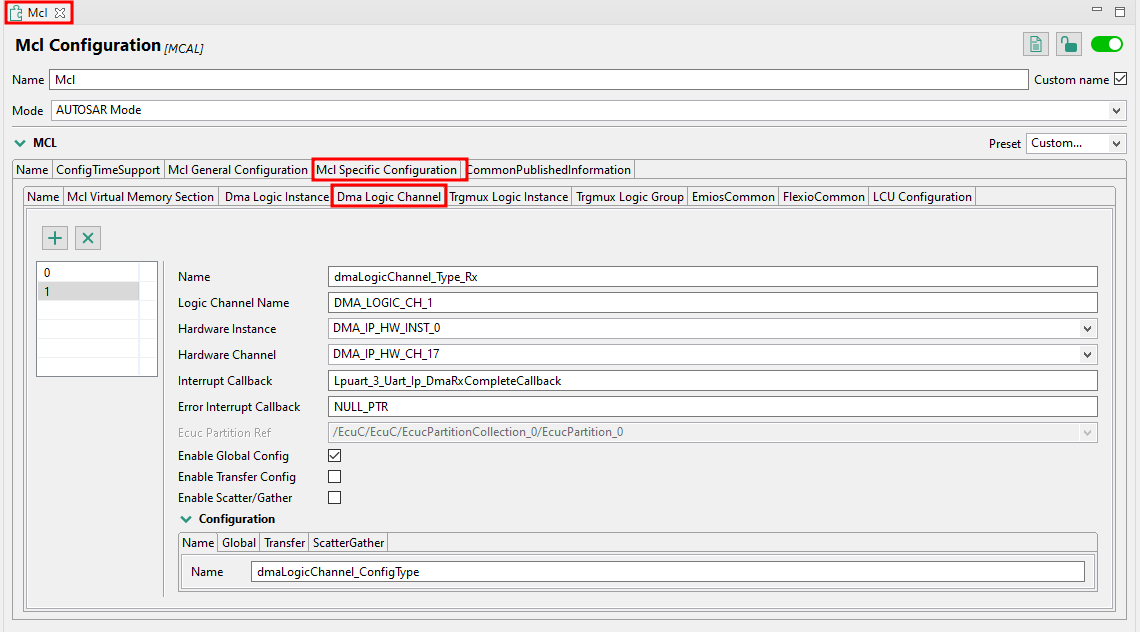Image resolution: width=1140 pixels, height=632 pixels.
Task: Switch to Trgmux Logic Group tab
Action: click(629, 196)
